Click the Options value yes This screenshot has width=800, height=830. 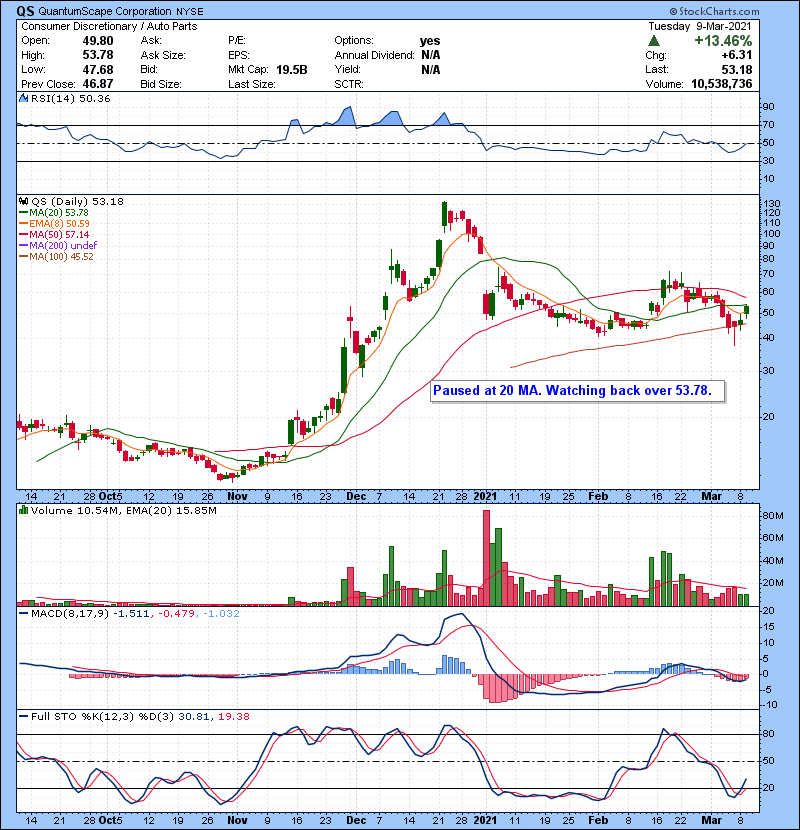(x=430, y=41)
